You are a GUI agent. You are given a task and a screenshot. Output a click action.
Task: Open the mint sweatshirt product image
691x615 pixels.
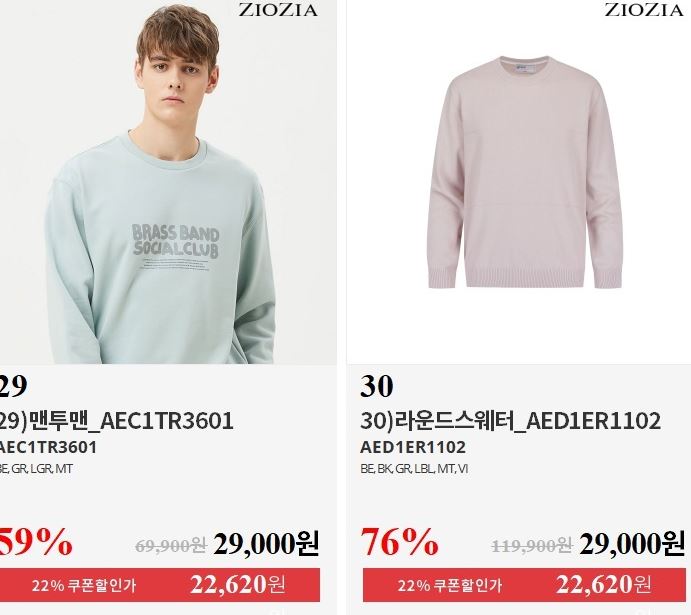[x=168, y=182]
